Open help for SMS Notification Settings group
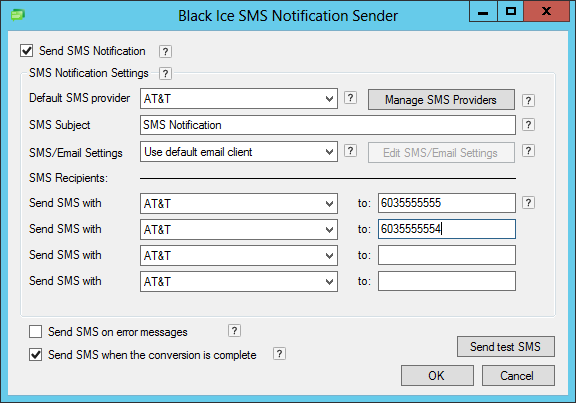 tap(165, 73)
